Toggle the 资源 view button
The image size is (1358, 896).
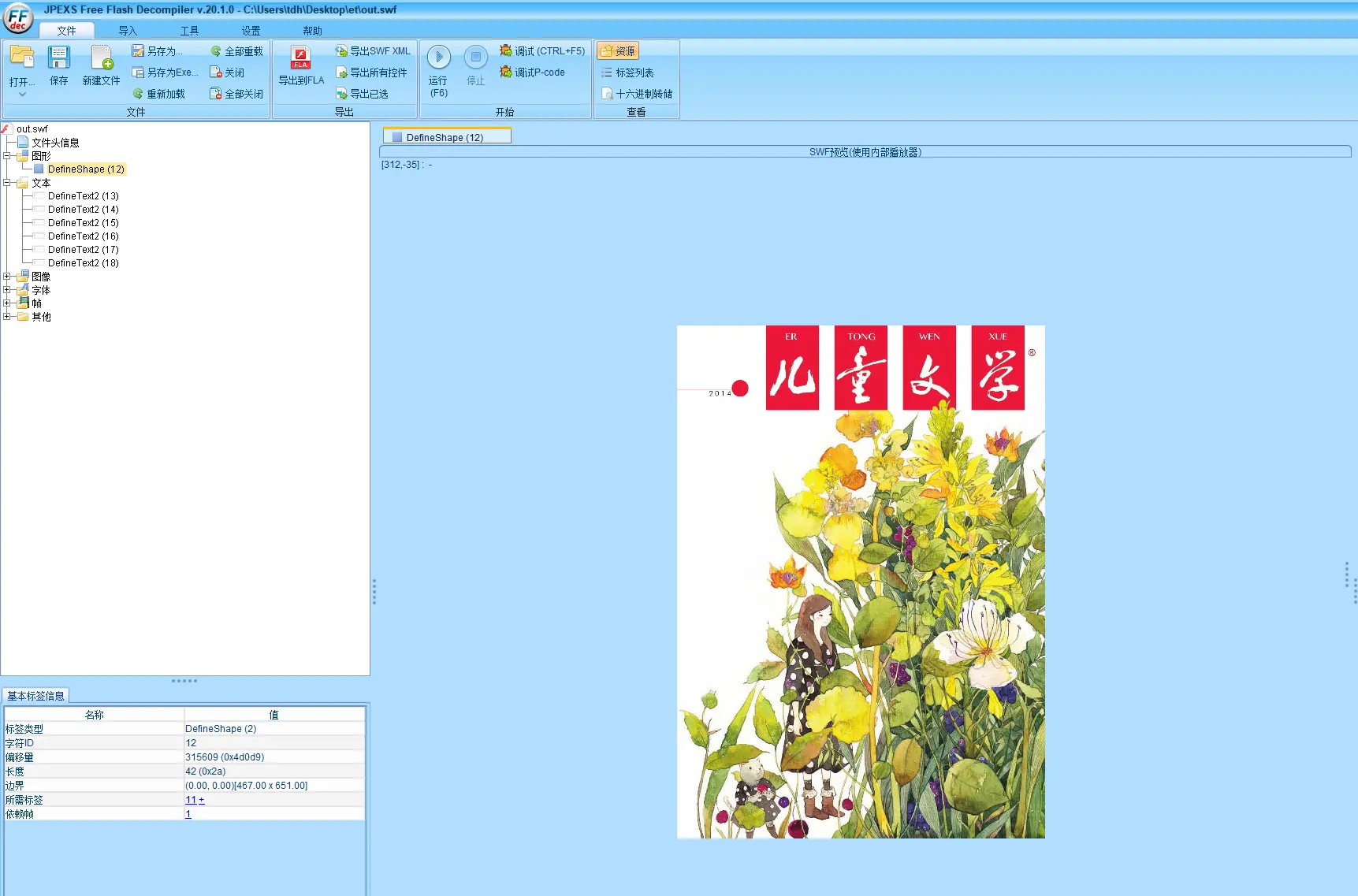(x=618, y=51)
